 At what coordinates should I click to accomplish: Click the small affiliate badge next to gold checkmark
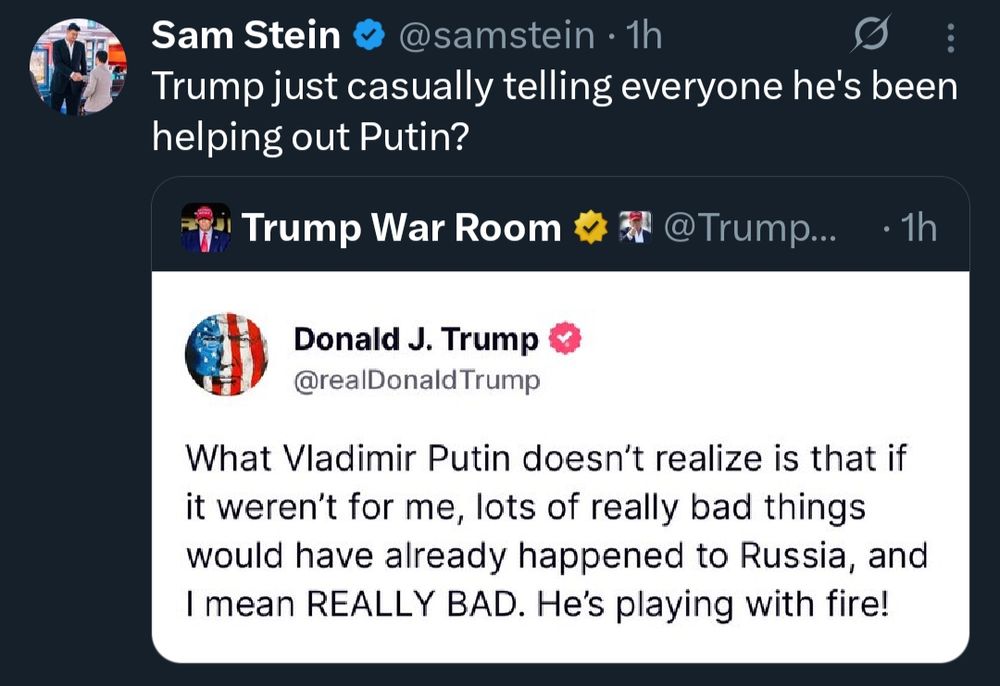[x=635, y=227]
